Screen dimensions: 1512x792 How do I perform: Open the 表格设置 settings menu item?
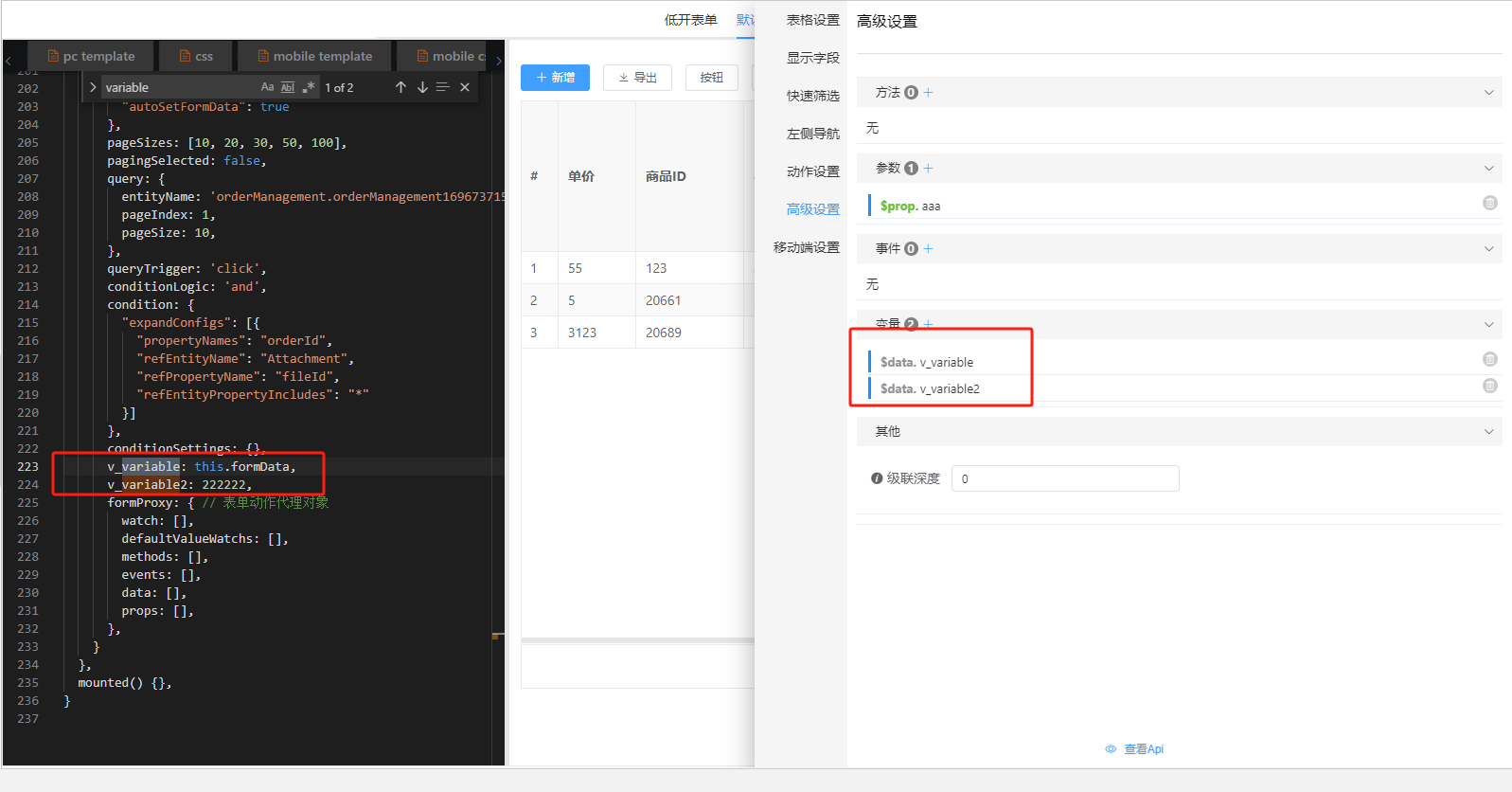(812, 20)
